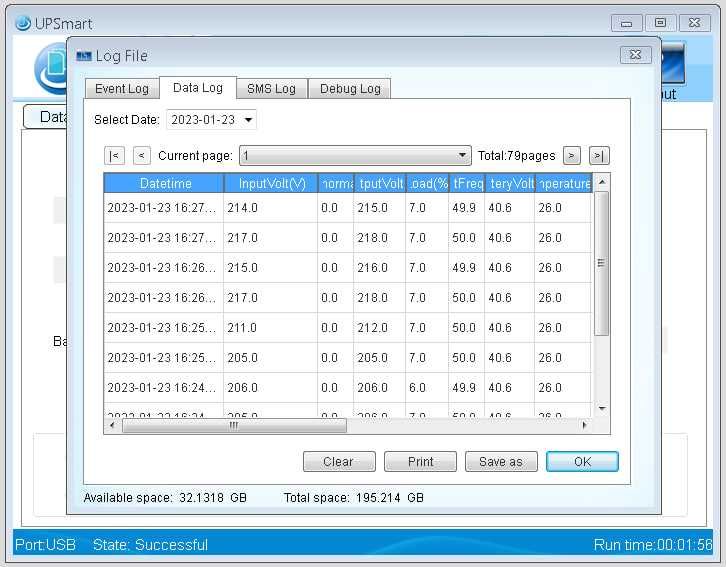
Task: Select input voltage cell 215.0
Action: (270, 268)
